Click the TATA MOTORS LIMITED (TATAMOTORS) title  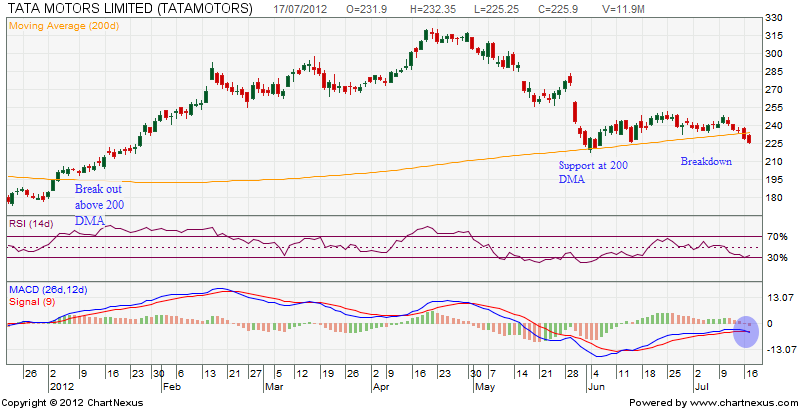click(131, 8)
